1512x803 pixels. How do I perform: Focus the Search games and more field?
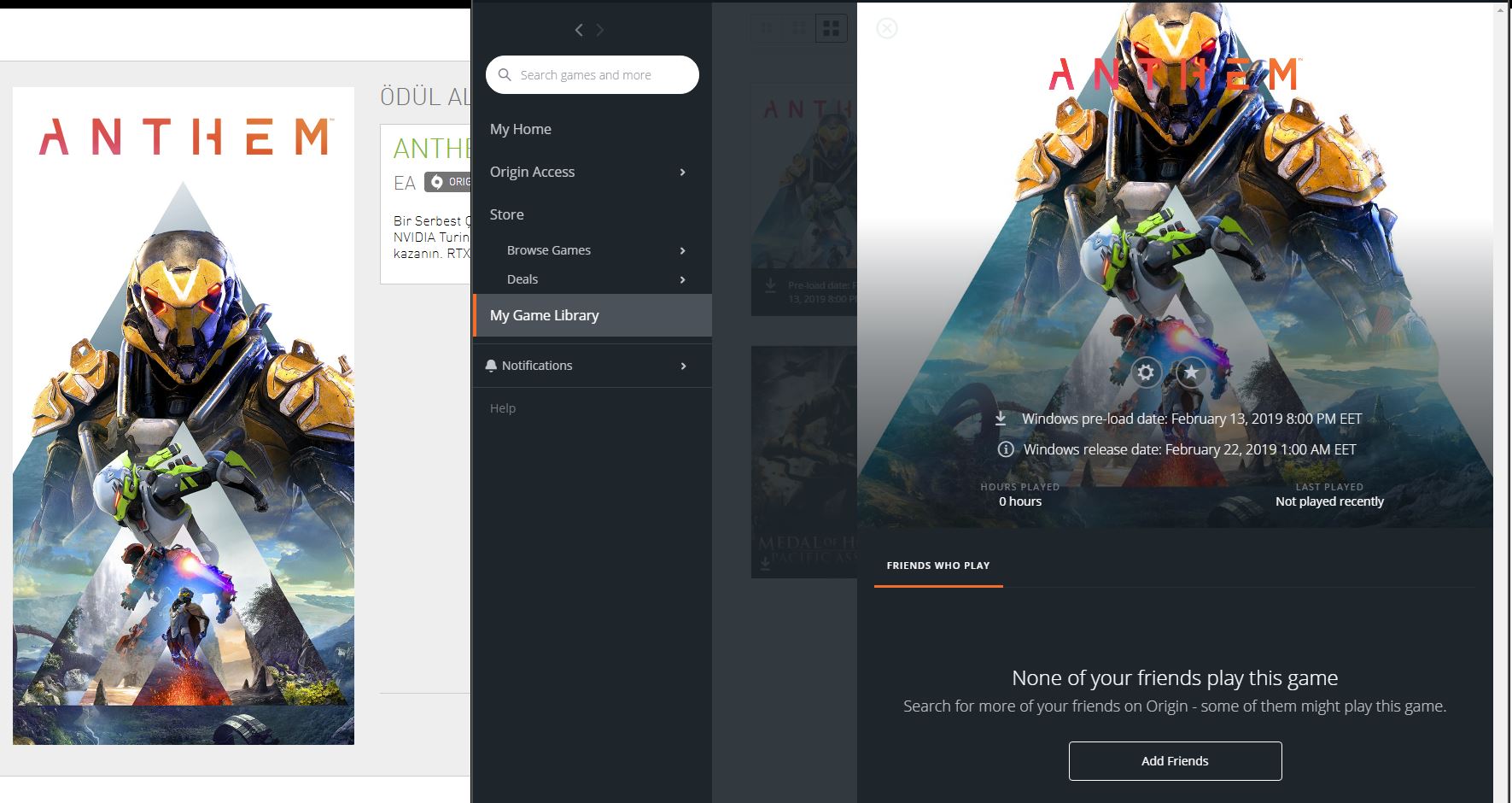[593, 74]
